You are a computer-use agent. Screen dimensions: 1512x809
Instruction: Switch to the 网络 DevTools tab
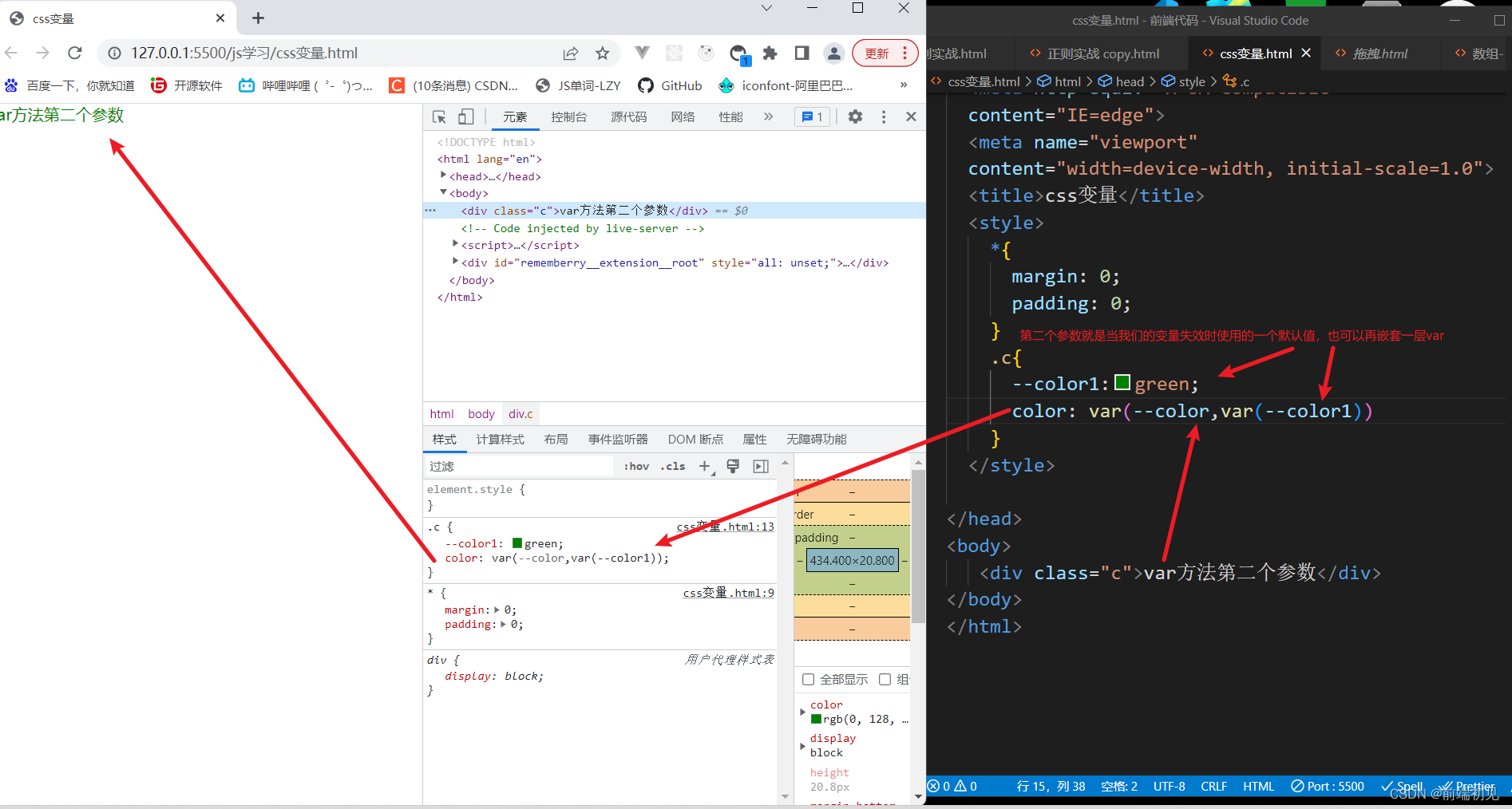click(683, 116)
